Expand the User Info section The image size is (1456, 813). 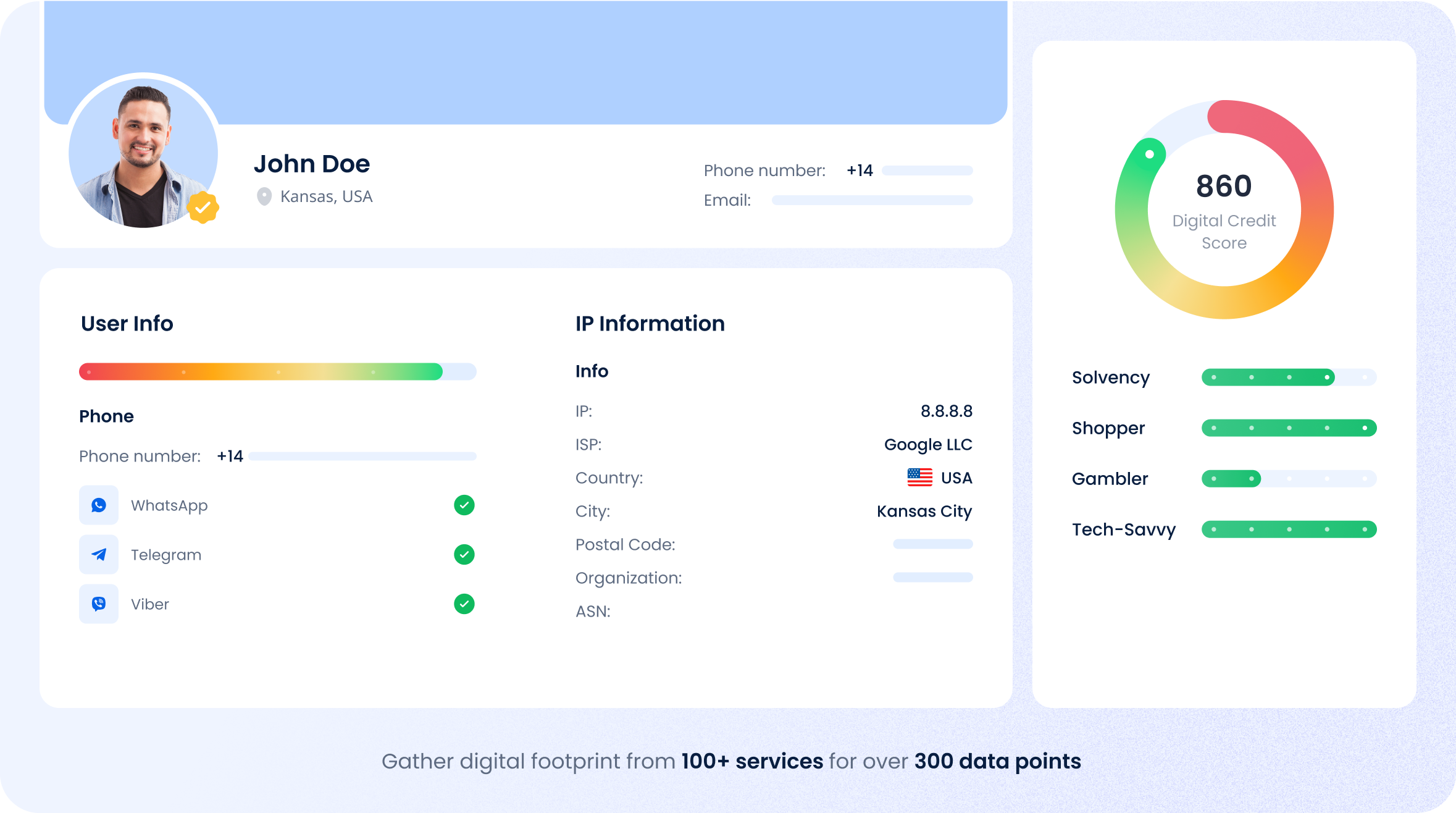127,323
